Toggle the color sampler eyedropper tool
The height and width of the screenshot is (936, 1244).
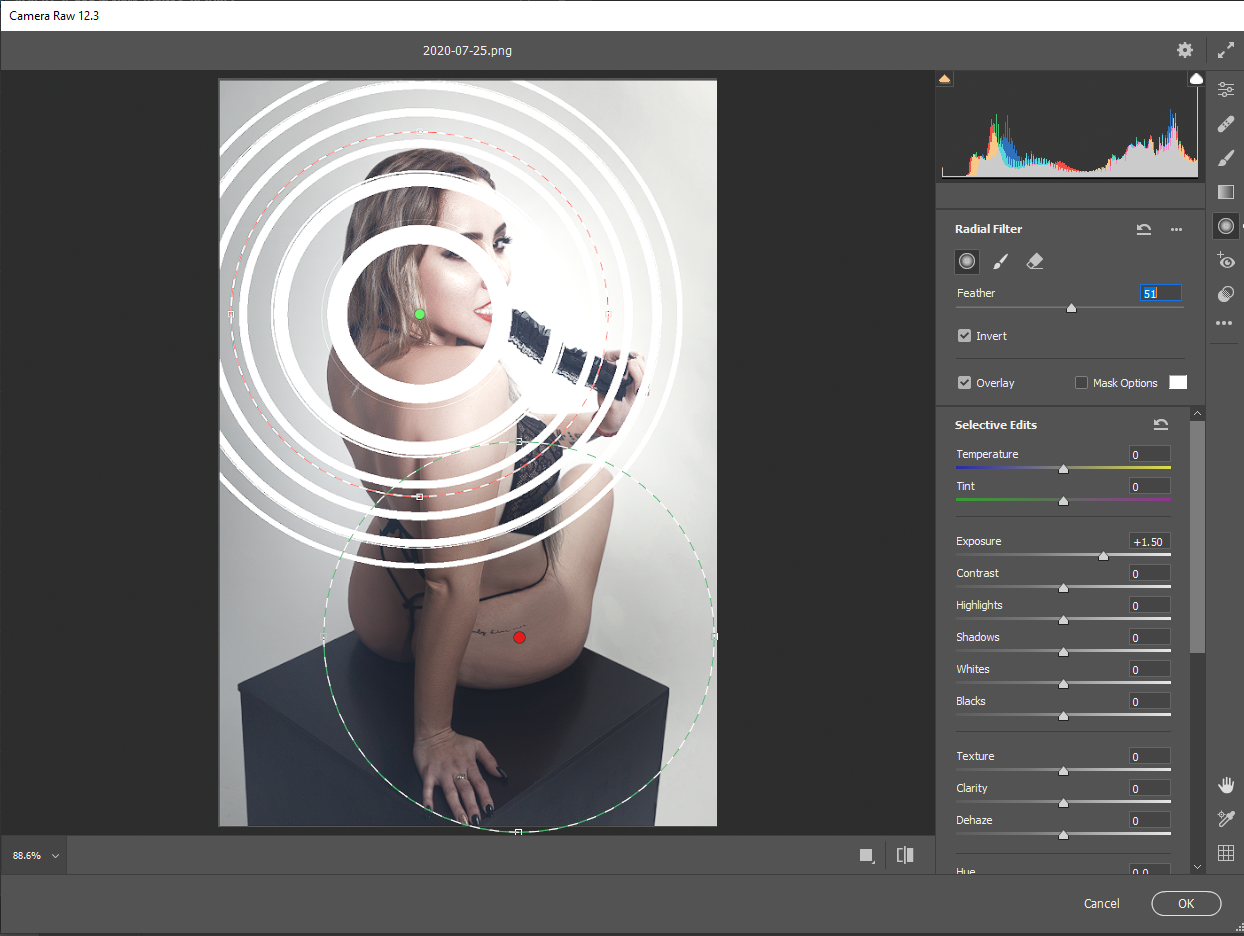(1226, 819)
